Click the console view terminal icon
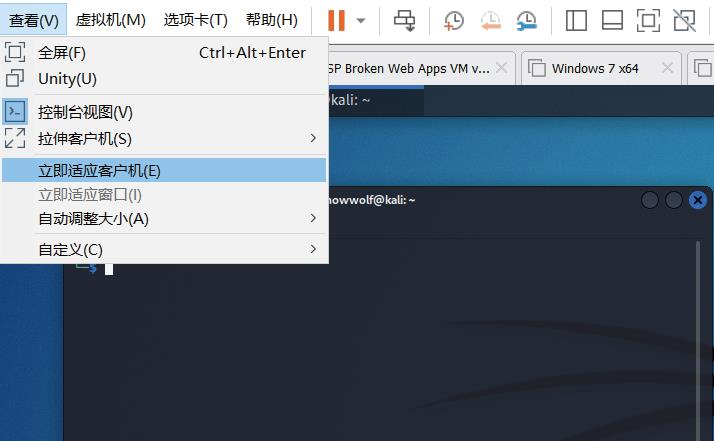 pos(15,112)
